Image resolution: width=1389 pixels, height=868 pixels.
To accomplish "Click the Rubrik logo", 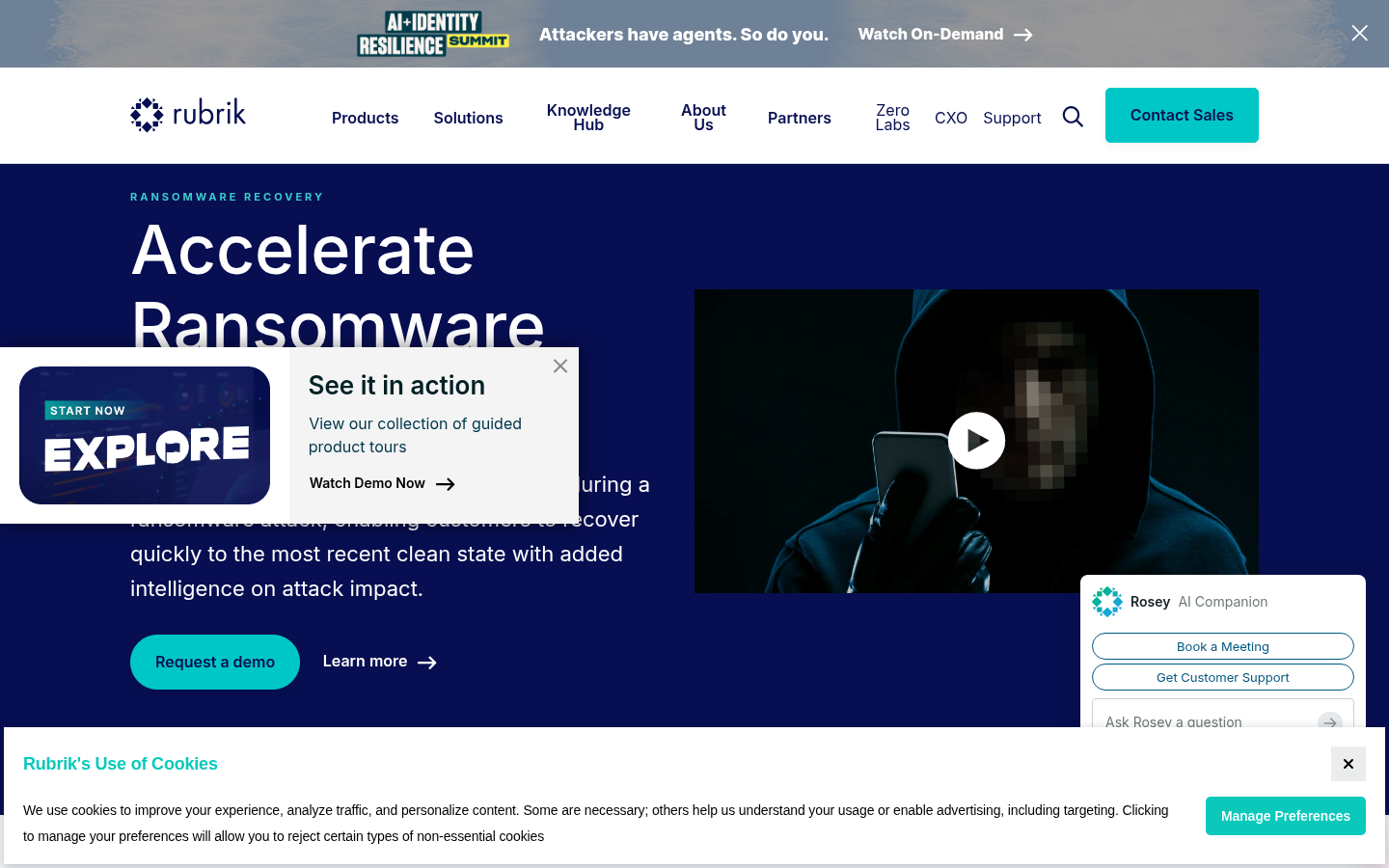I will pos(188,115).
